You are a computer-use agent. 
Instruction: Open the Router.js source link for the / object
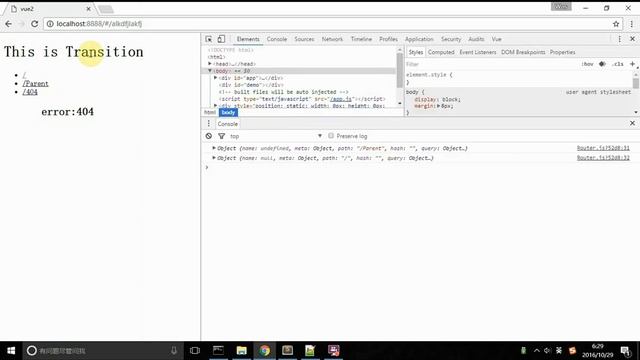(x=603, y=158)
